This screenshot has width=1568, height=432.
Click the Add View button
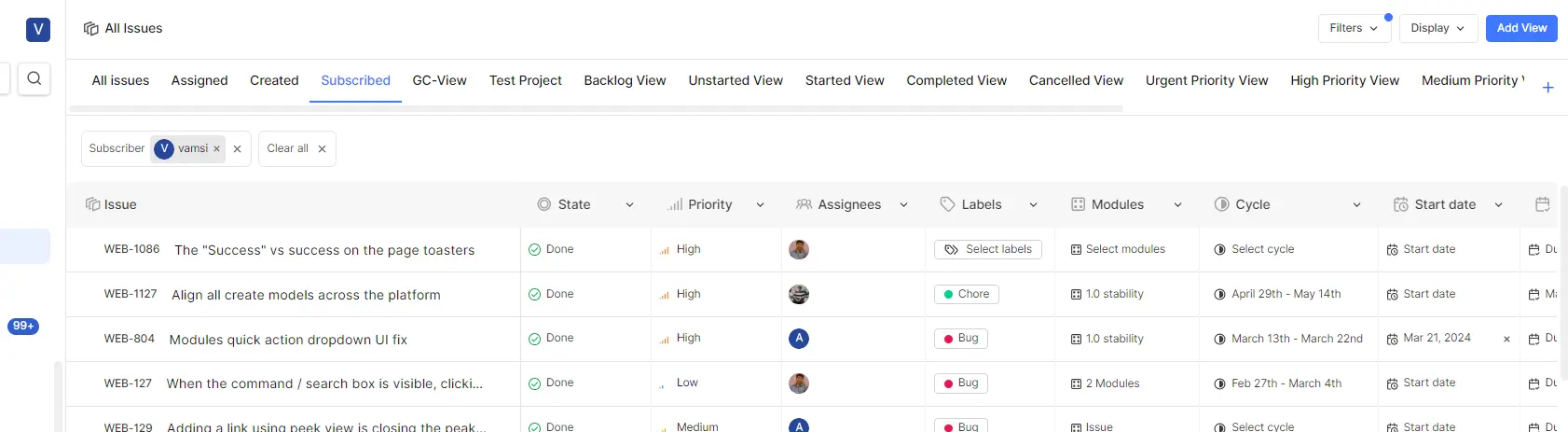[x=1521, y=28]
